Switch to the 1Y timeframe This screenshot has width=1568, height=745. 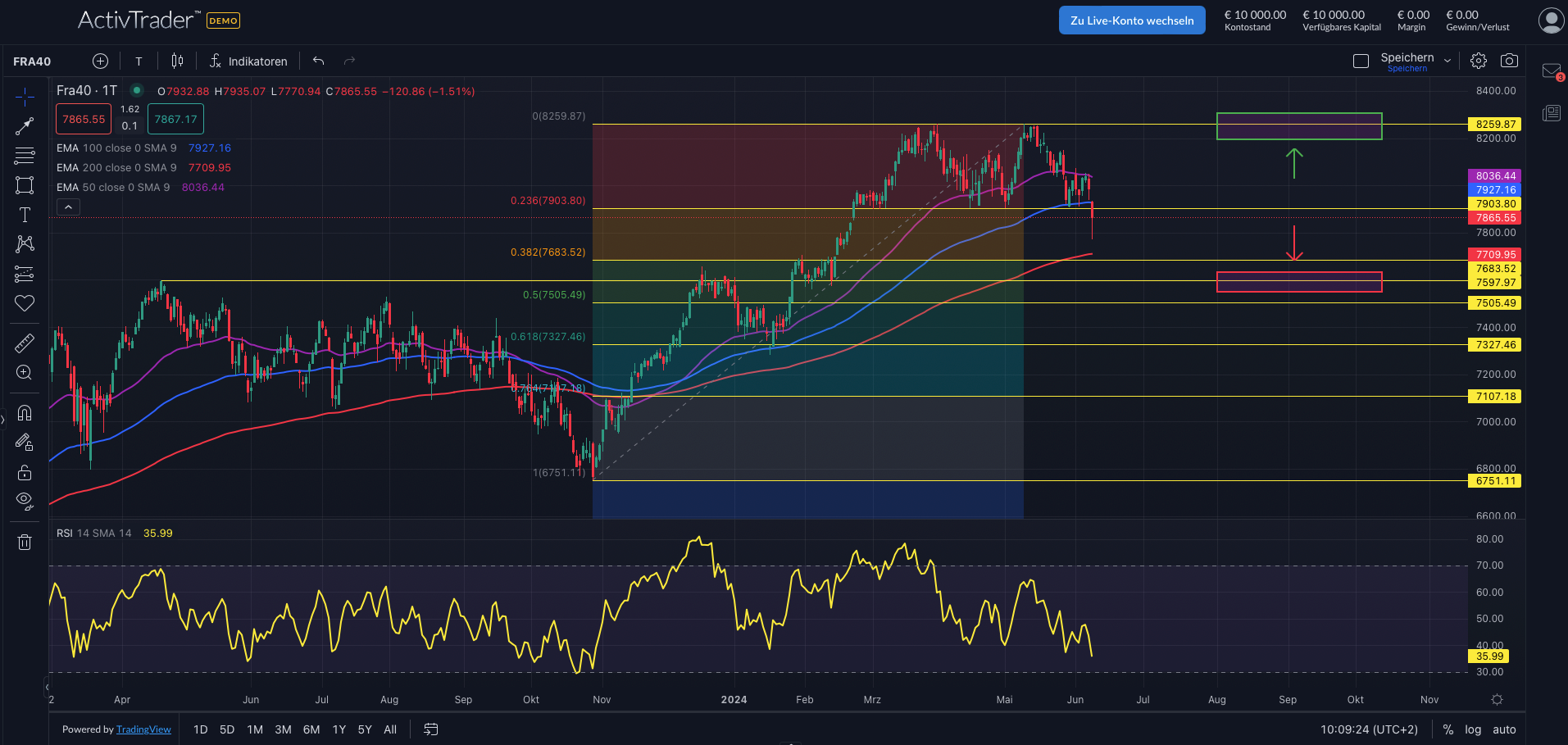point(339,729)
